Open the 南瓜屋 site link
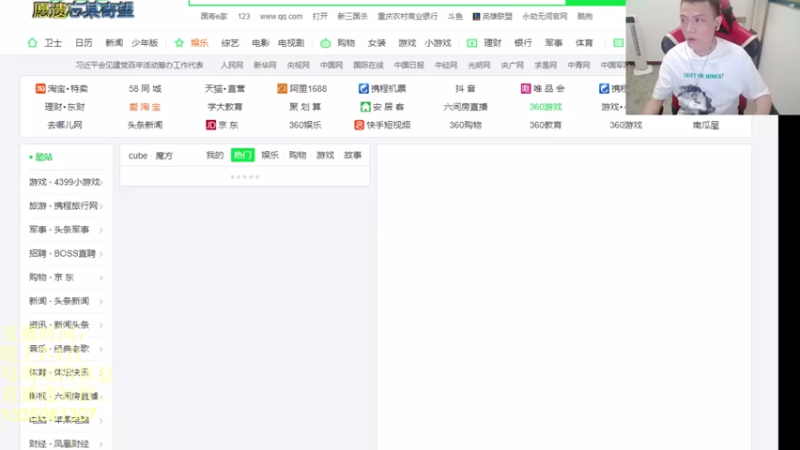The height and width of the screenshot is (450, 800). [x=706, y=125]
